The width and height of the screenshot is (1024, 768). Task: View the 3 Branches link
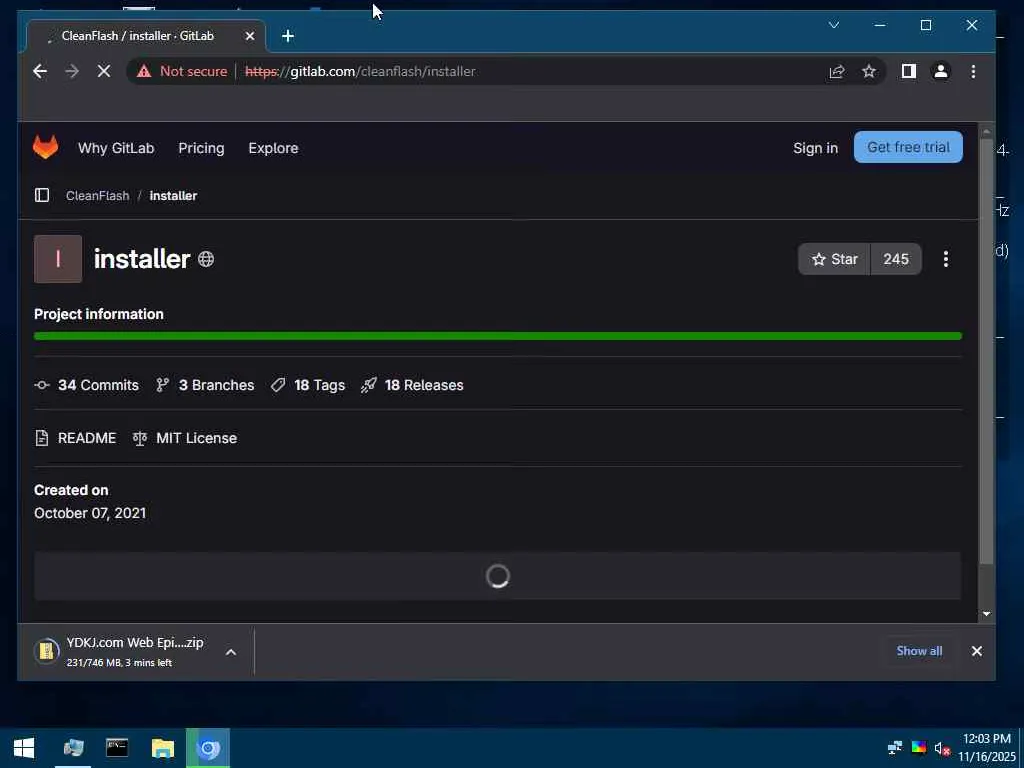tap(205, 385)
